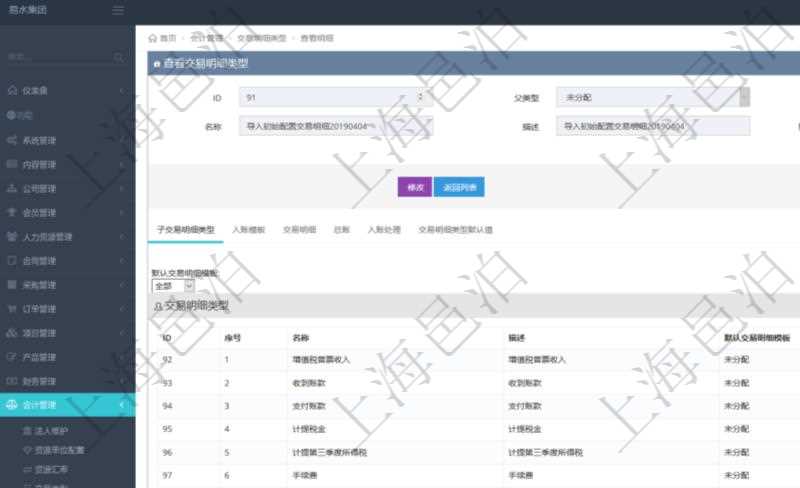Switch to the 入账模板 tab
Viewport: 800px width, 488px height.
(x=248, y=230)
